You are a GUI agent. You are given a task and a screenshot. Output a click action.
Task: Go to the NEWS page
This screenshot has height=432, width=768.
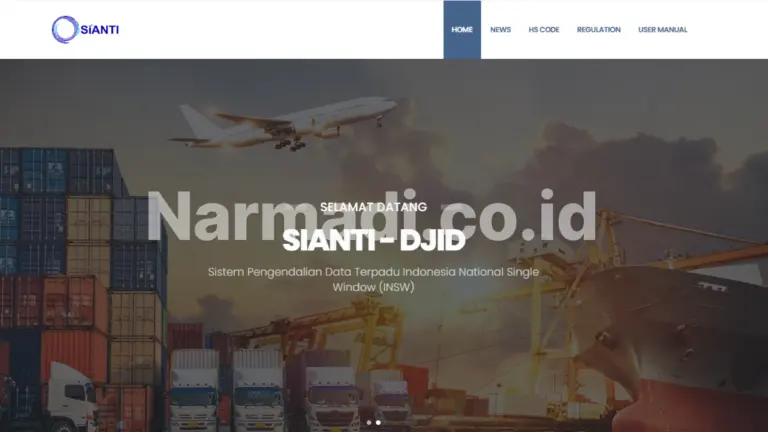click(500, 30)
